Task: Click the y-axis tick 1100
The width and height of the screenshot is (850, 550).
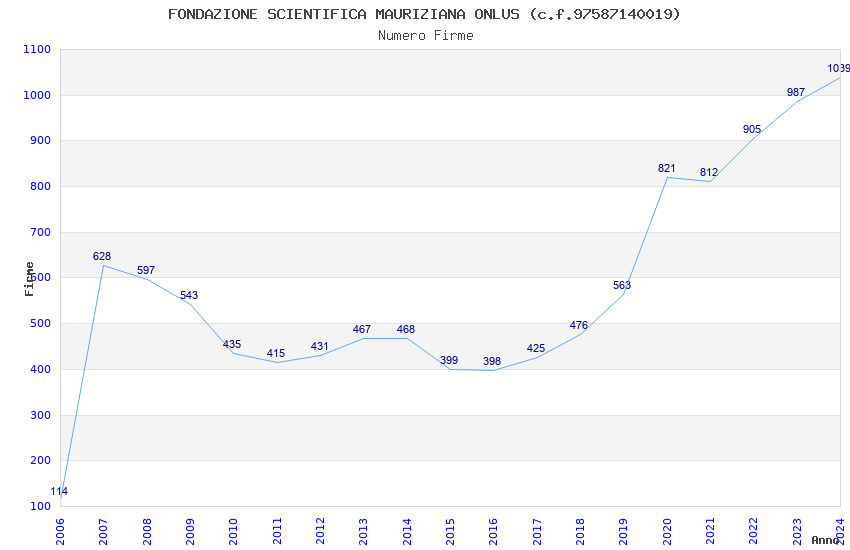Action: tap(37, 49)
